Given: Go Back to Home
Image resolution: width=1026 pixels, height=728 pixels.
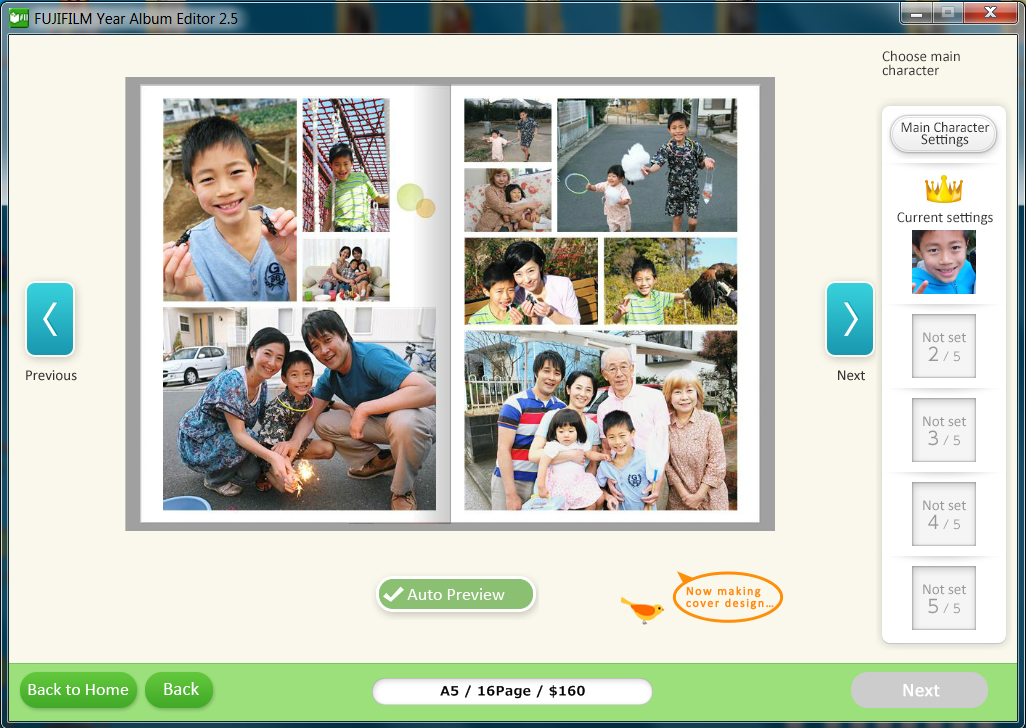Looking at the screenshot, I should [78, 689].
